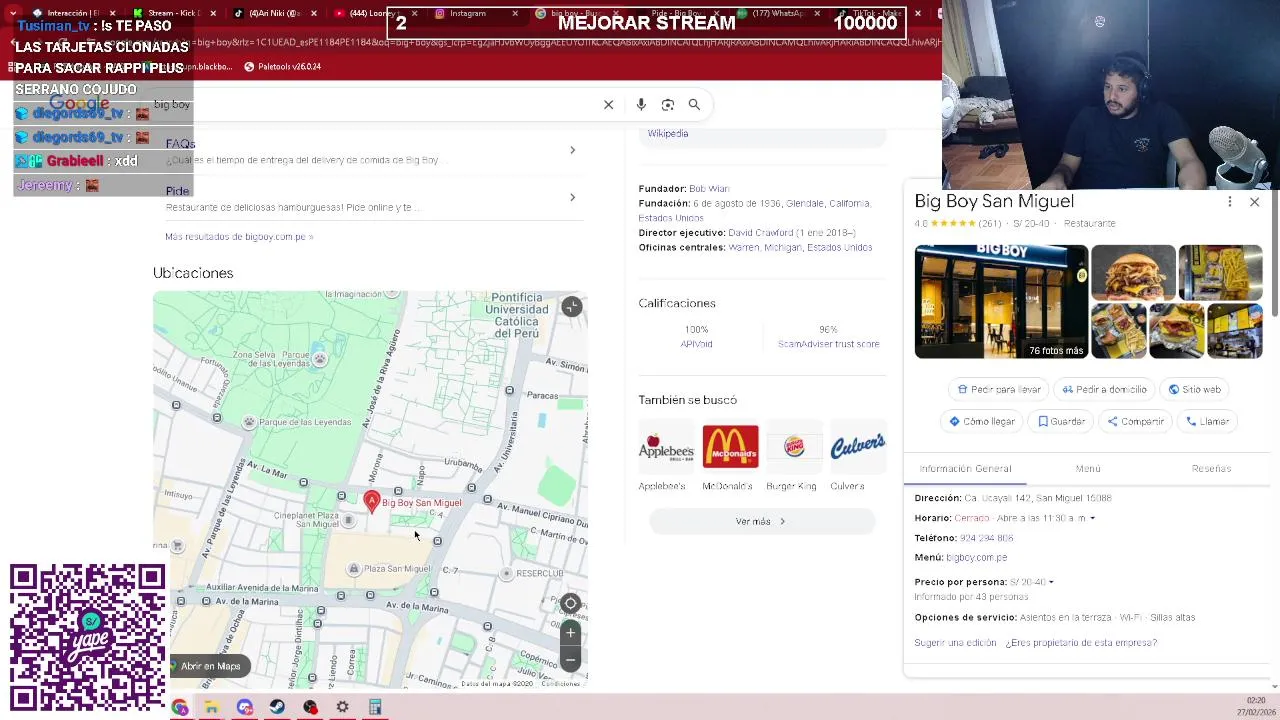The height and width of the screenshot is (720, 1280).
Task: Click Cómo llegar directions button
Action: [x=982, y=421]
